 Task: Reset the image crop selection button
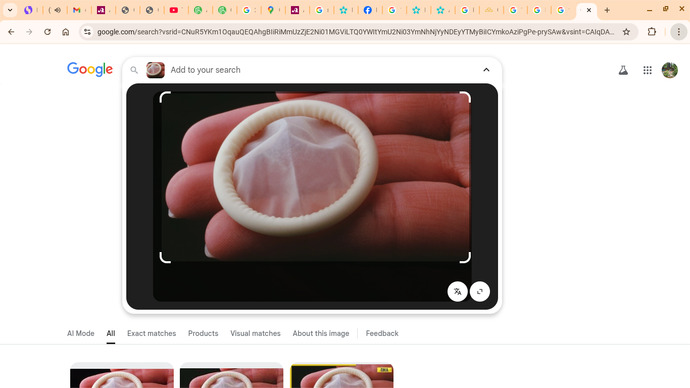point(480,291)
